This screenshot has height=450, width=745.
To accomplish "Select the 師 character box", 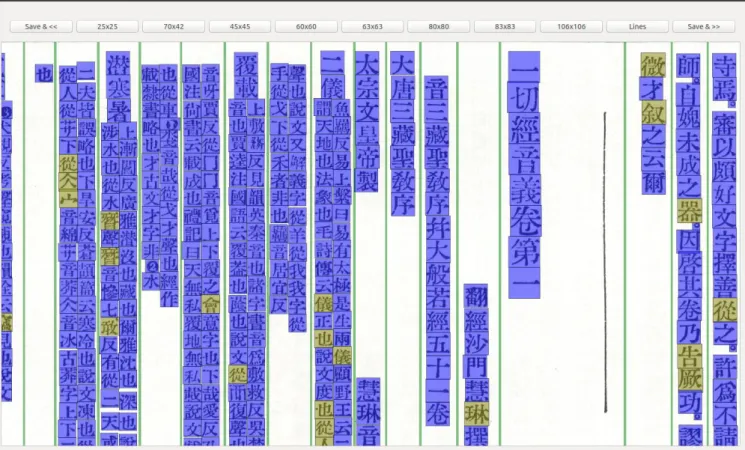I will 688,66.
